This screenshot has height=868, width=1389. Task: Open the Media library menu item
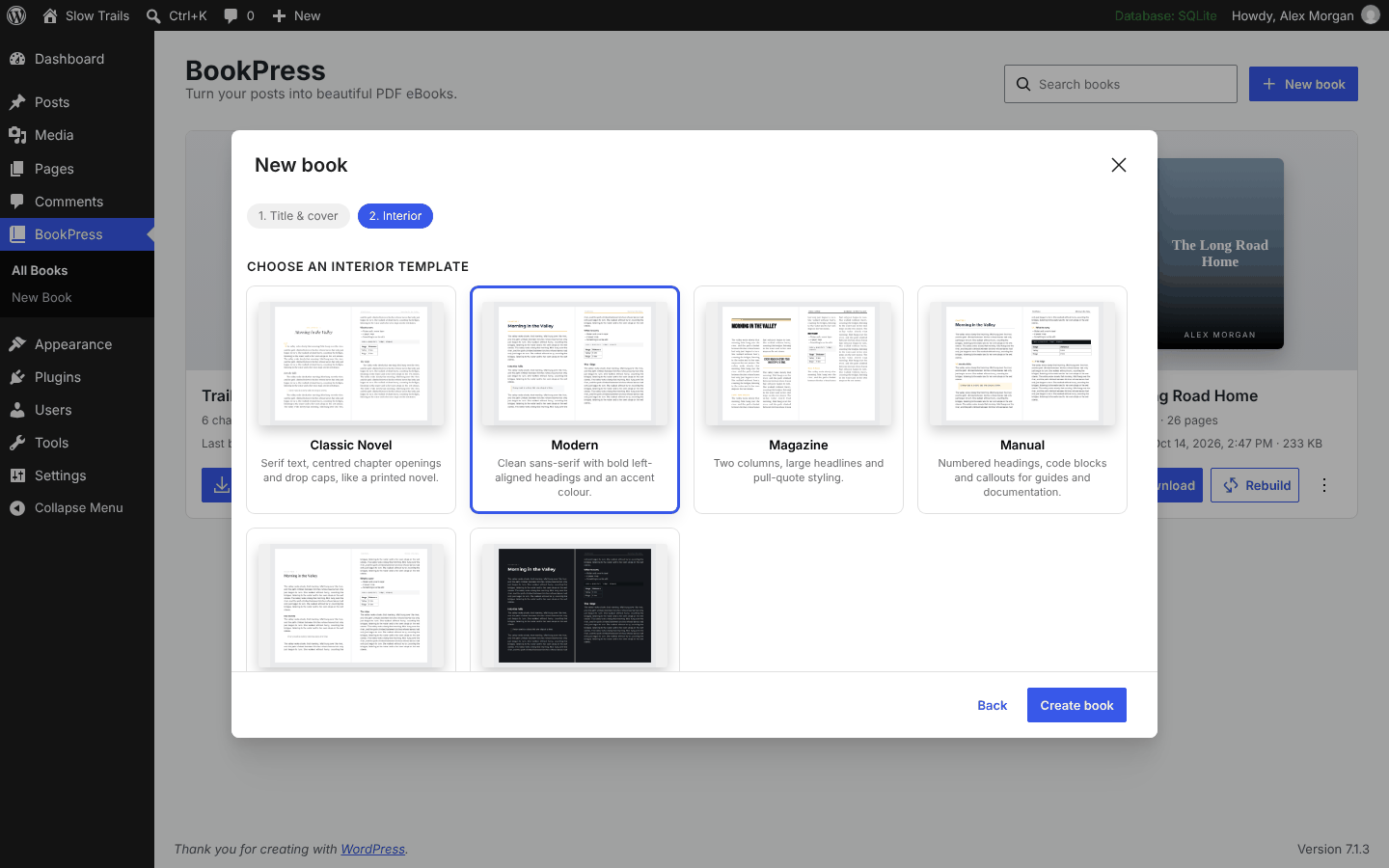(77, 135)
